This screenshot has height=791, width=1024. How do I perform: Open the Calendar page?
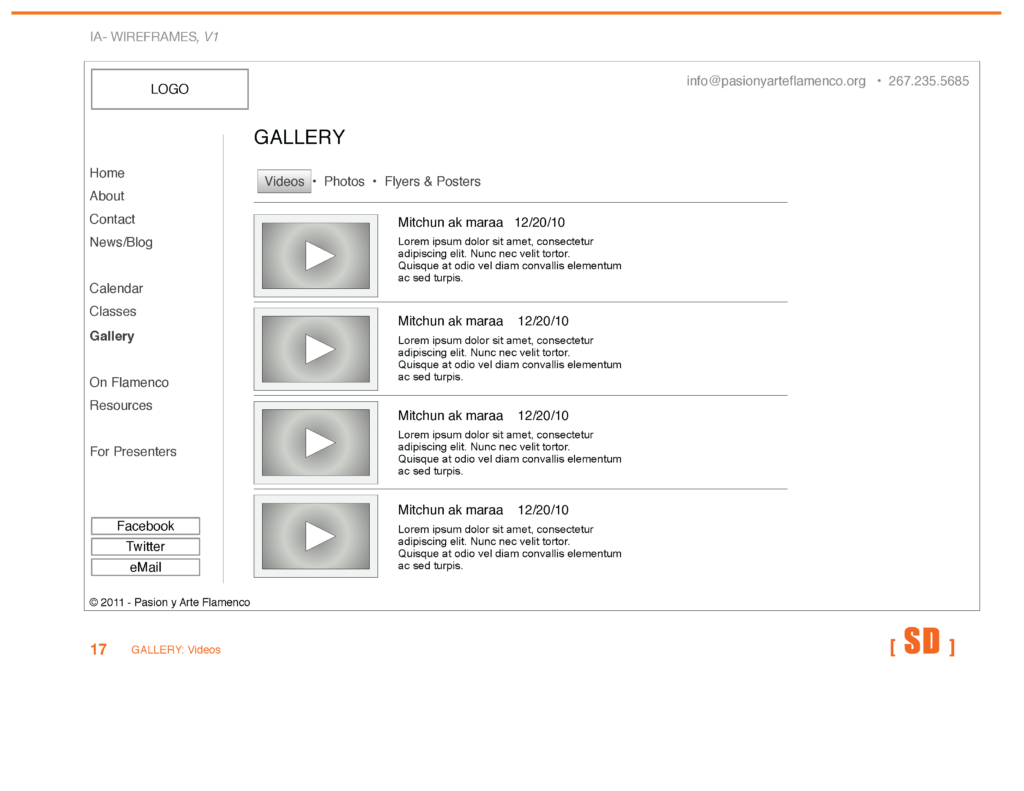(116, 288)
